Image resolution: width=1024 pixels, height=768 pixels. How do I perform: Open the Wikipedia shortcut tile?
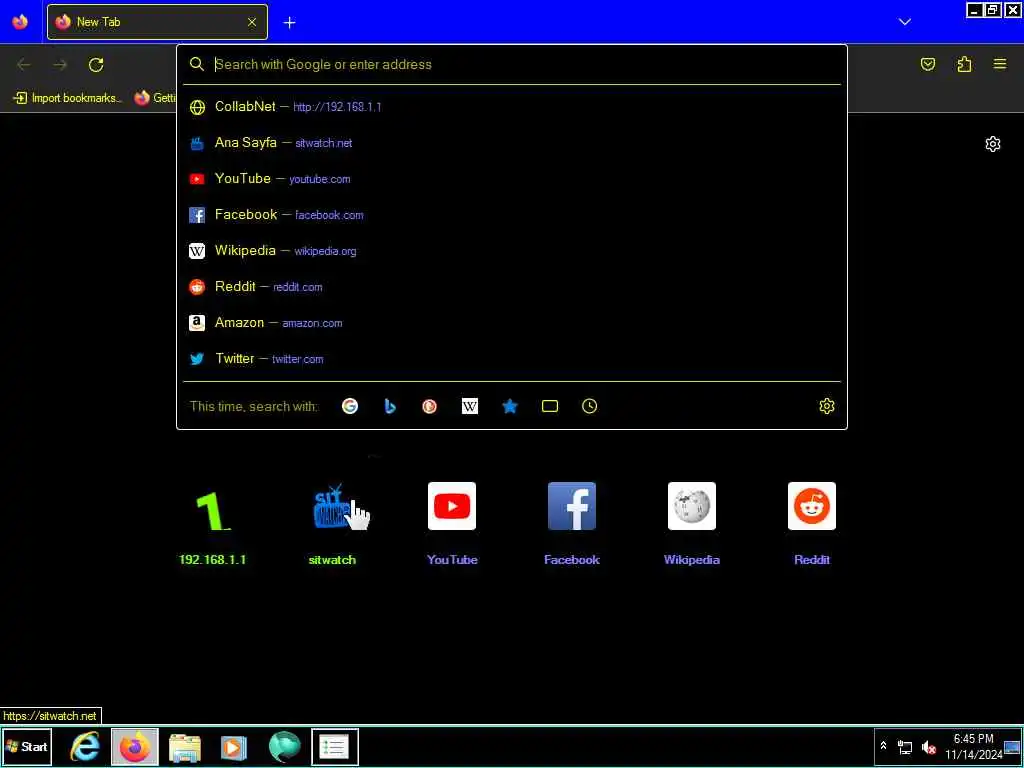(x=692, y=522)
